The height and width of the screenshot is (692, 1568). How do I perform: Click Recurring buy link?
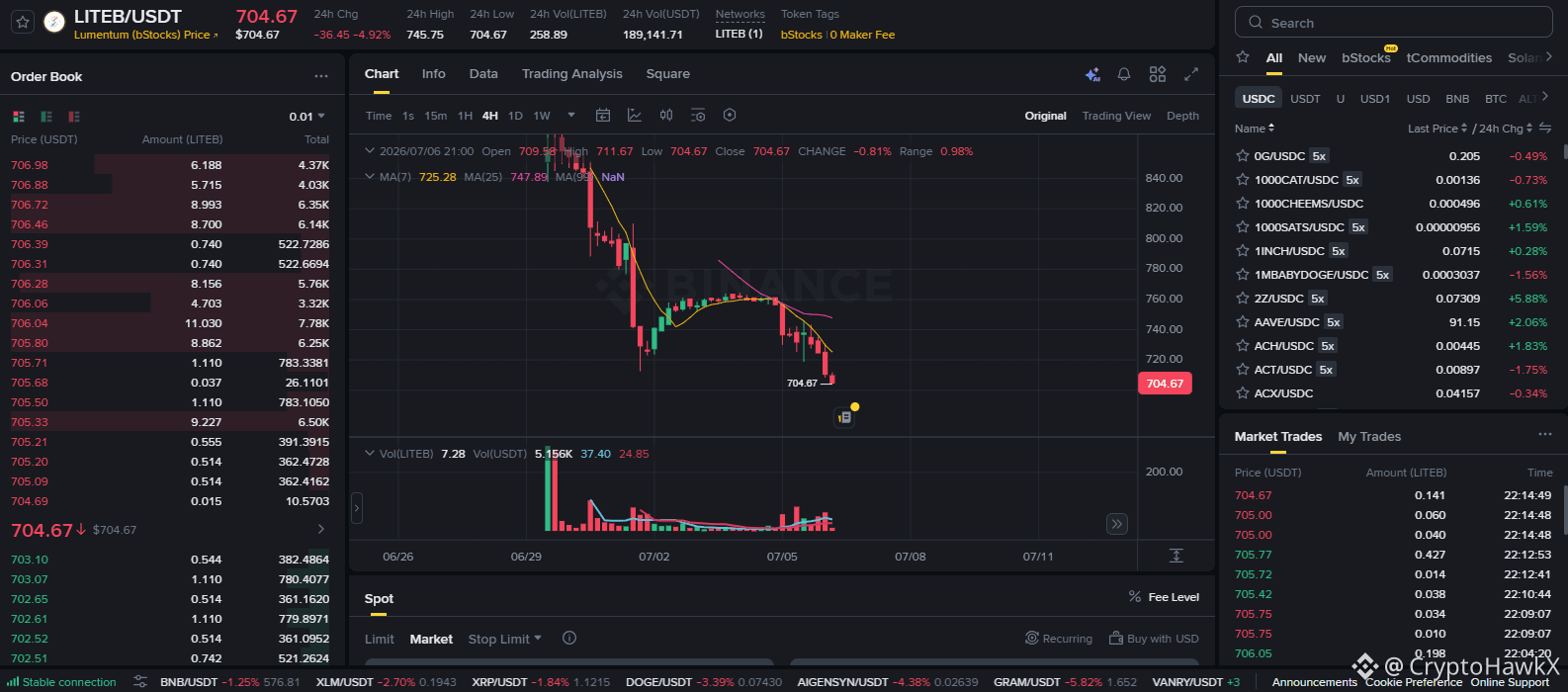pyautogui.click(x=1059, y=639)
